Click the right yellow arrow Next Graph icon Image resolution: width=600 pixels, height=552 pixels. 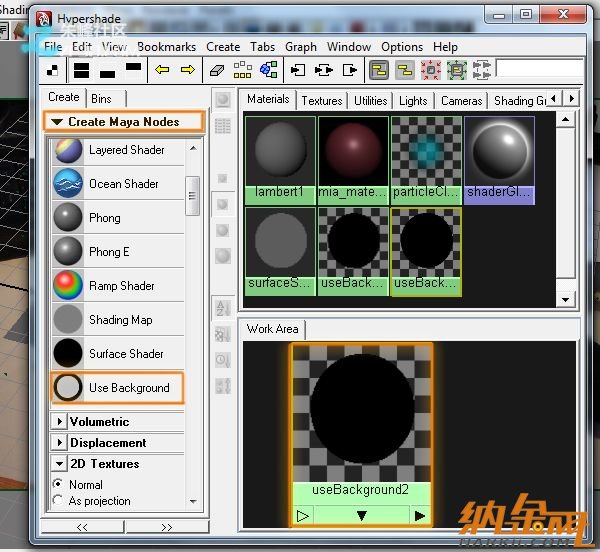[186, 70]
